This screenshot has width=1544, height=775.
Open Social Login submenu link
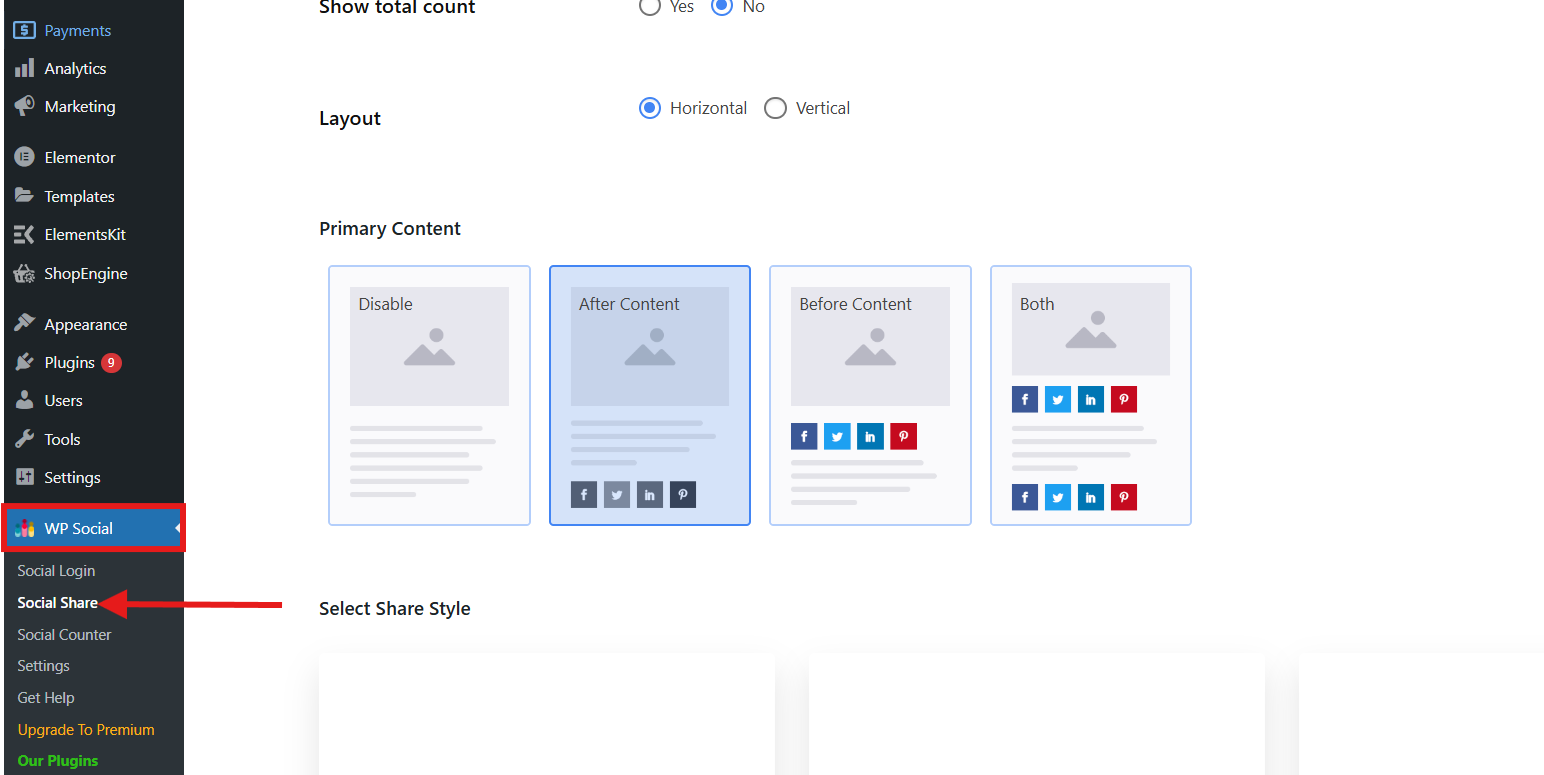point(56,571)
